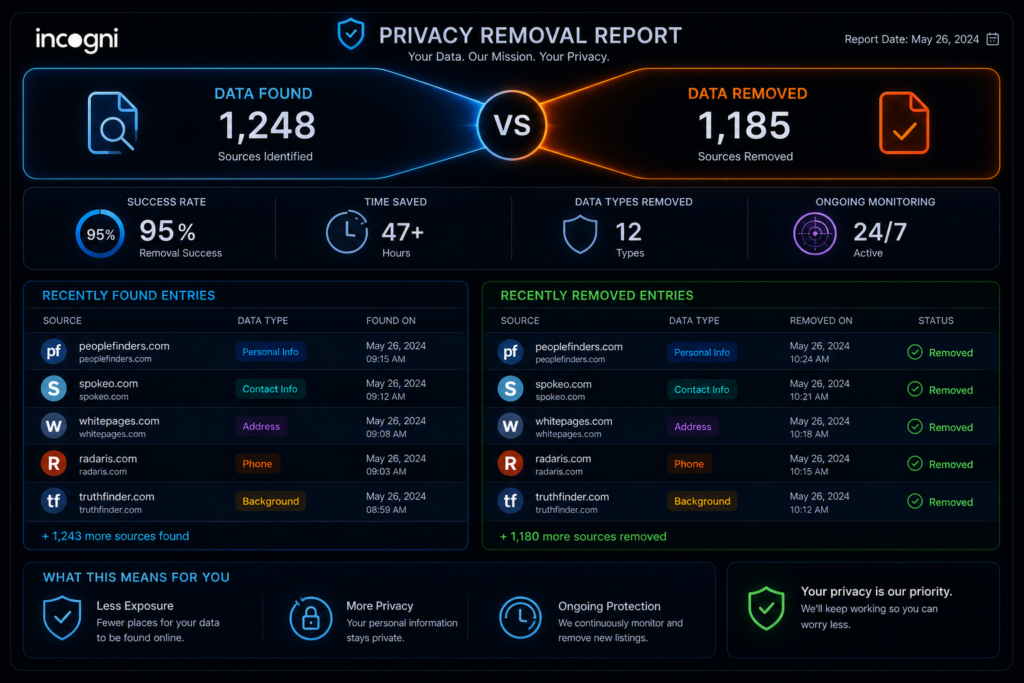Click the Contact Info tag in found entries
Image resolution: width=1024 pixels, height=683 pixels.
(270, 389)
